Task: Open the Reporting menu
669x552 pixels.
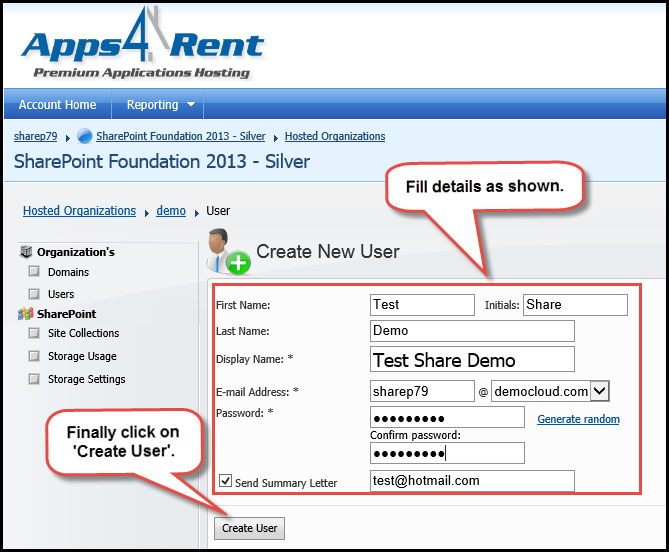Action: [158, 105]
